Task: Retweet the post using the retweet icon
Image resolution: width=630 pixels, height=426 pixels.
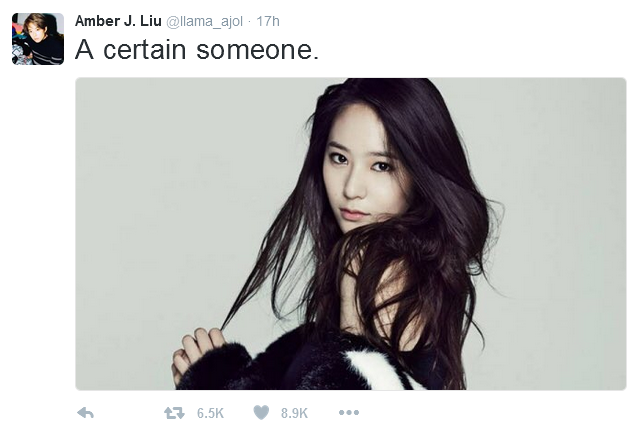Action: click(x=174, y=413)
